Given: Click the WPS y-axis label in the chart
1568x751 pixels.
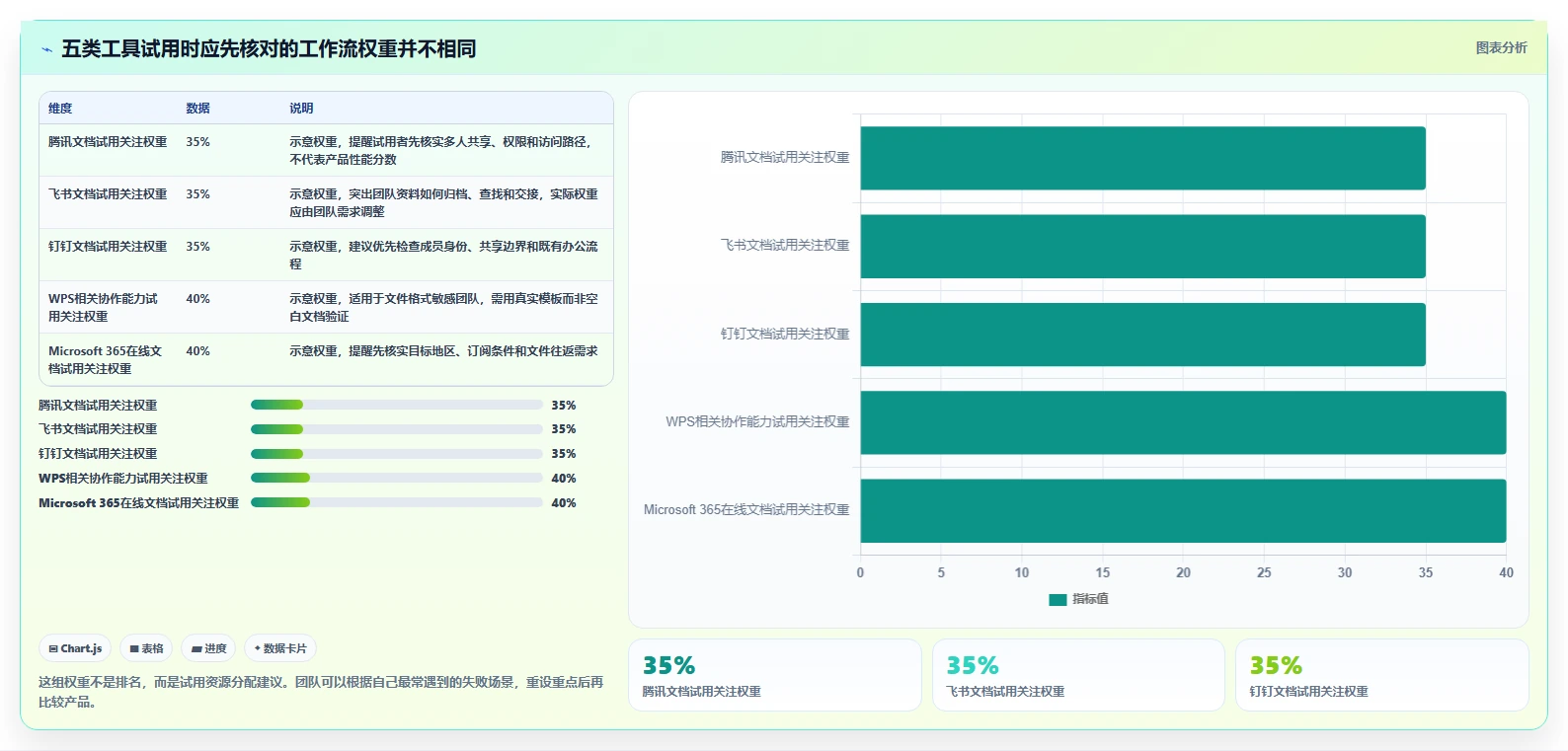Looking at the screenshot, I should (757, 421).
